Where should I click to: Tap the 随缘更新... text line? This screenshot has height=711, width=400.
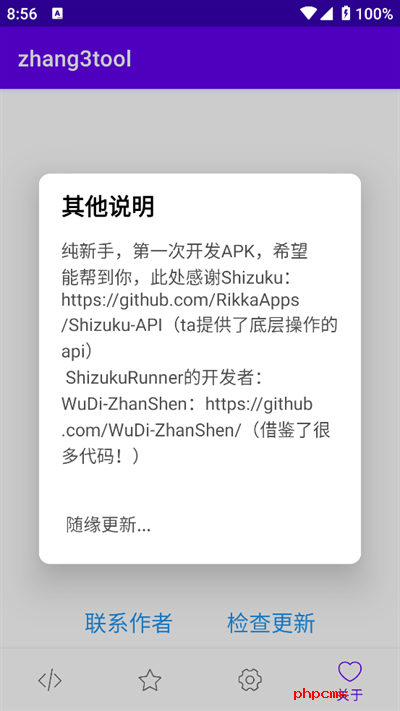[x=108, y=525]
